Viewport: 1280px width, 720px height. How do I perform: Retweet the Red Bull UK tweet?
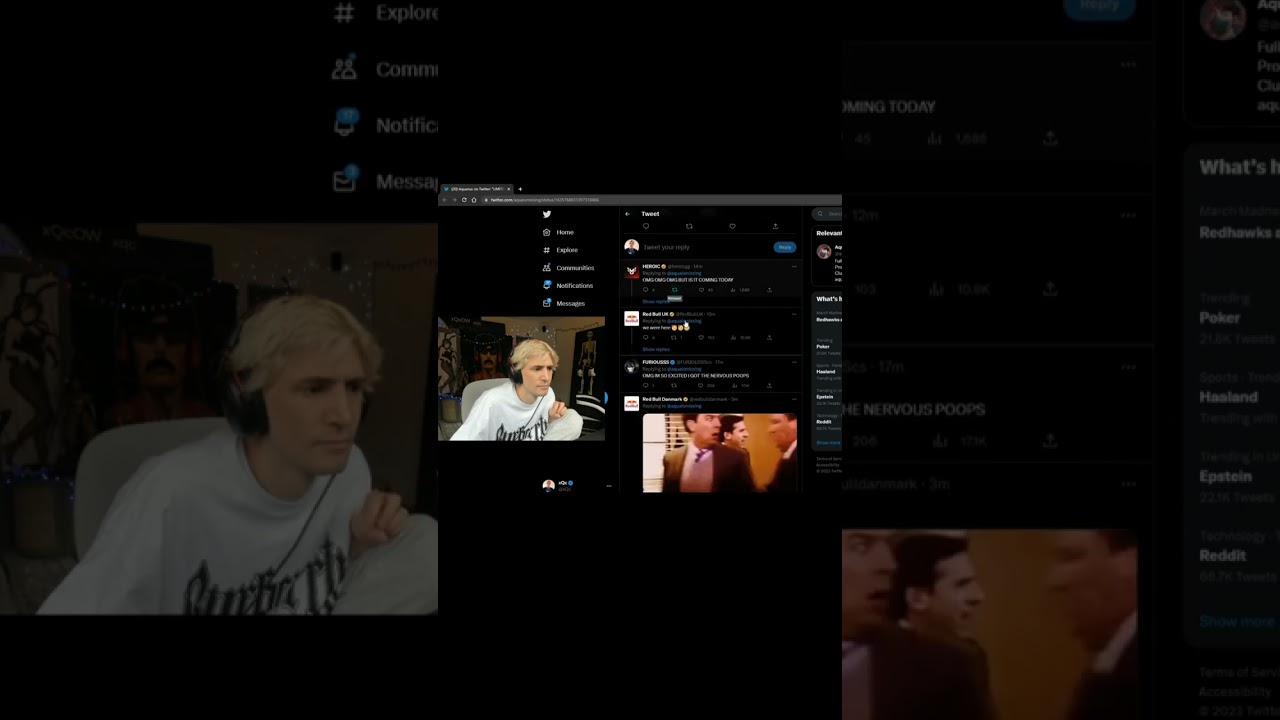(674, 337)
